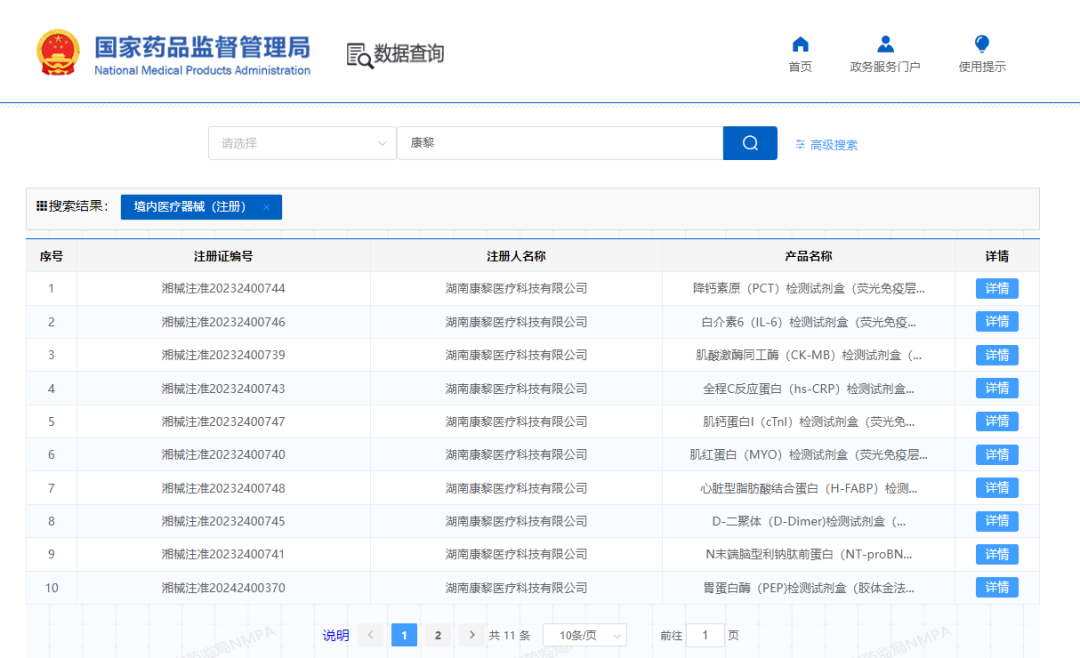Click the next page arrow

471,634
